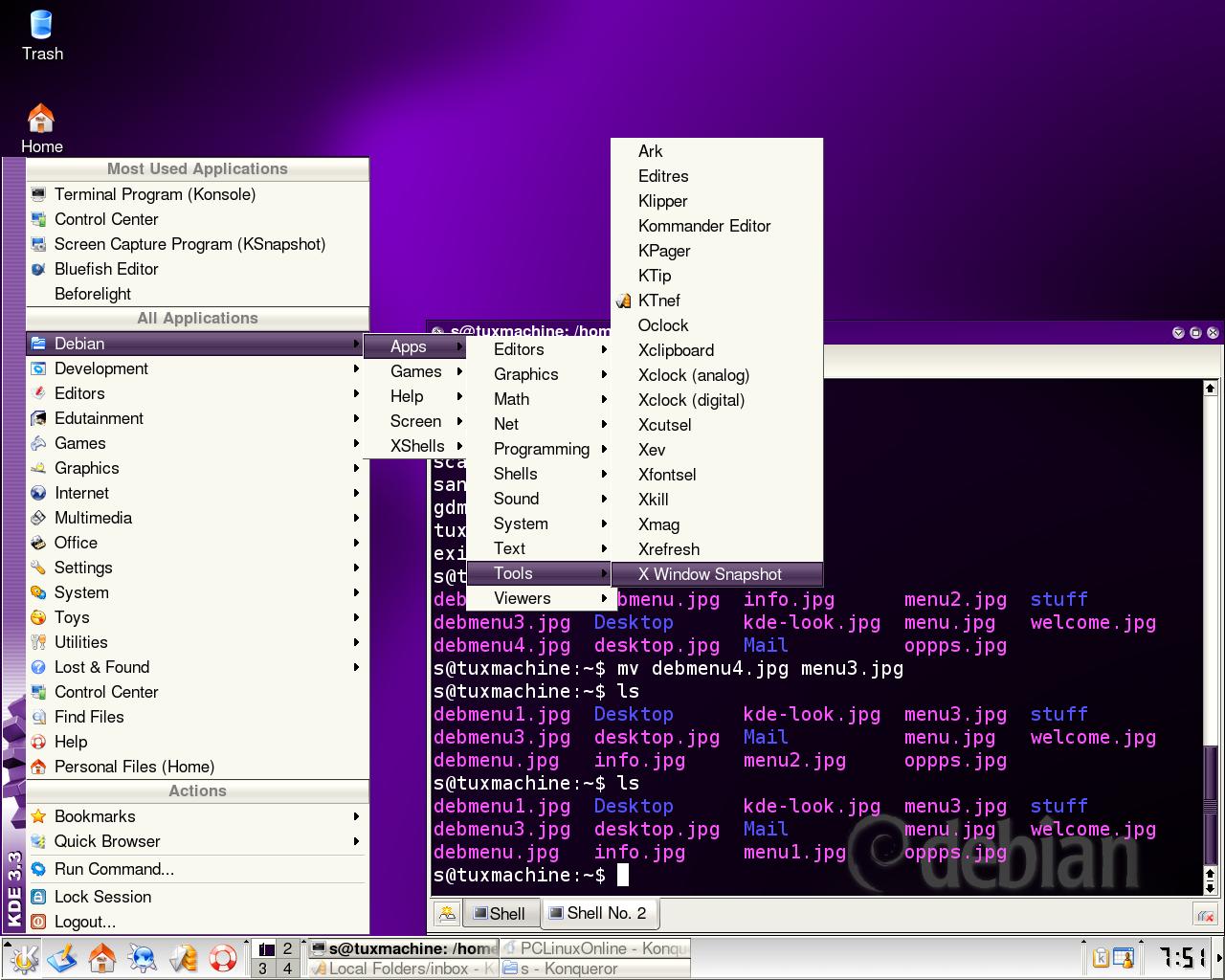Viewport: 1225px width, 980px height.
Task: Expand Debian Games submenu
Action: pos(416,371)
